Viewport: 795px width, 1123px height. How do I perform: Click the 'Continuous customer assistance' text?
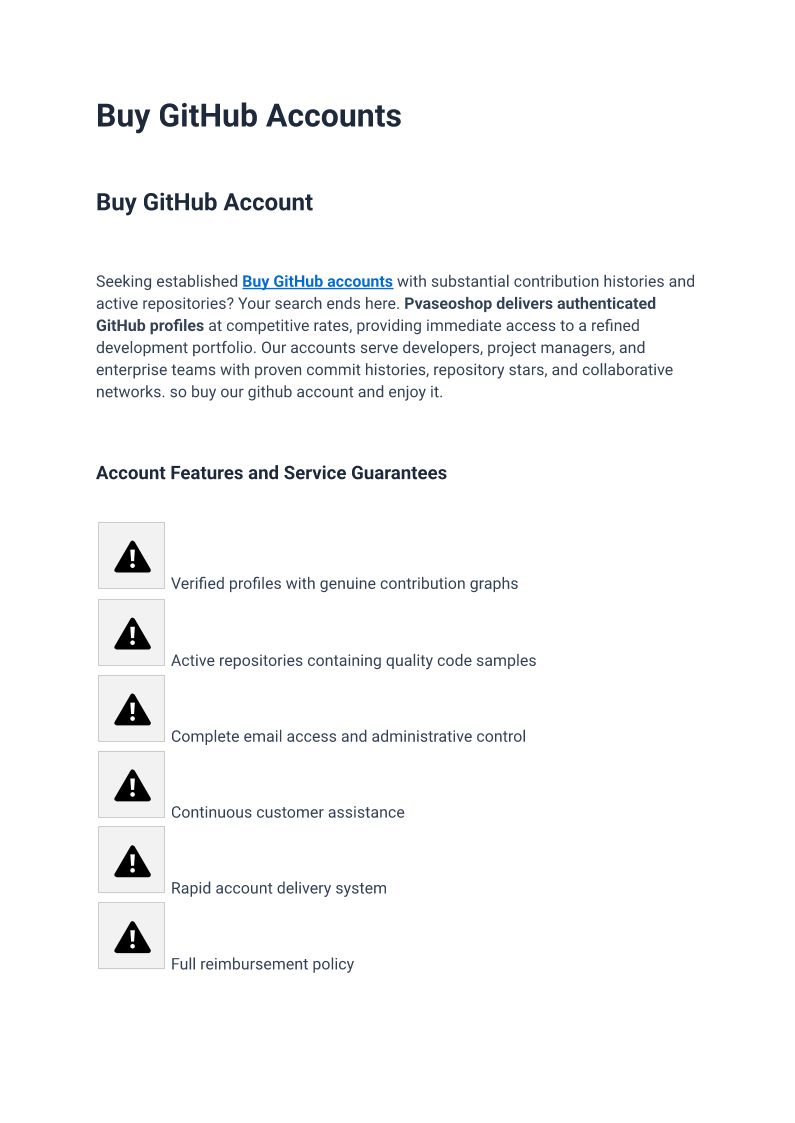point(287,813)
